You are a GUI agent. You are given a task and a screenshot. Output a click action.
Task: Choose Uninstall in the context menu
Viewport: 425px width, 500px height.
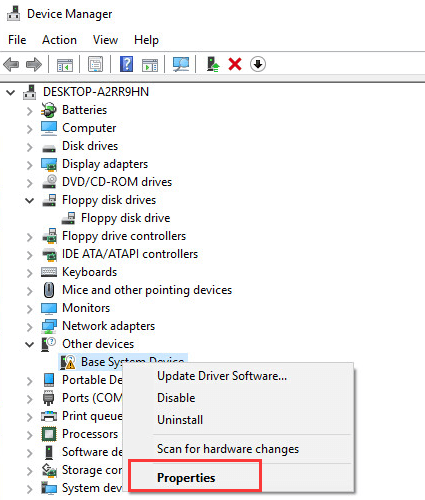tap(180, 420)
